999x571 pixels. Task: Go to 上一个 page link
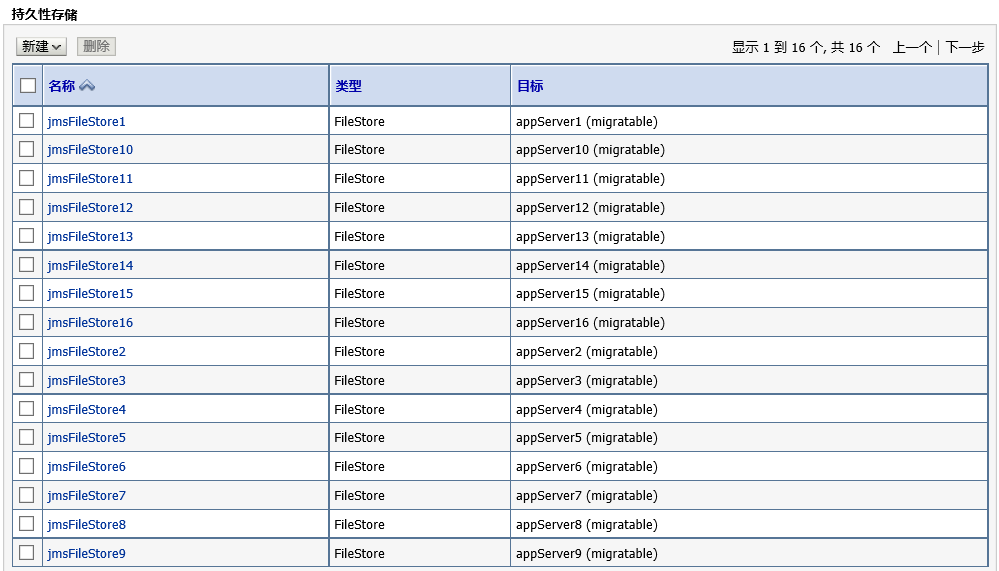pyautogui.click(x=912, y=47)
